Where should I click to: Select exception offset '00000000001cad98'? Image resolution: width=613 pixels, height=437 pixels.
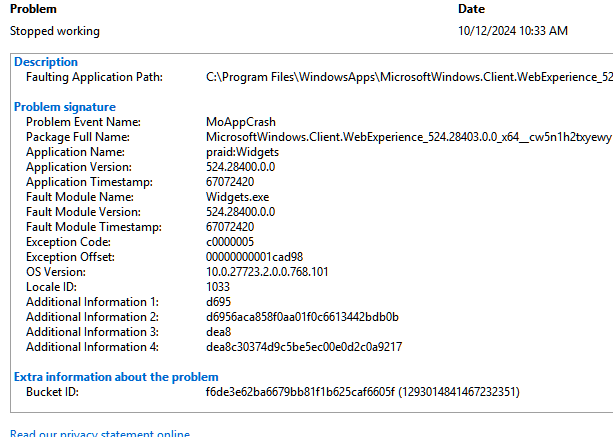(255, 257)
